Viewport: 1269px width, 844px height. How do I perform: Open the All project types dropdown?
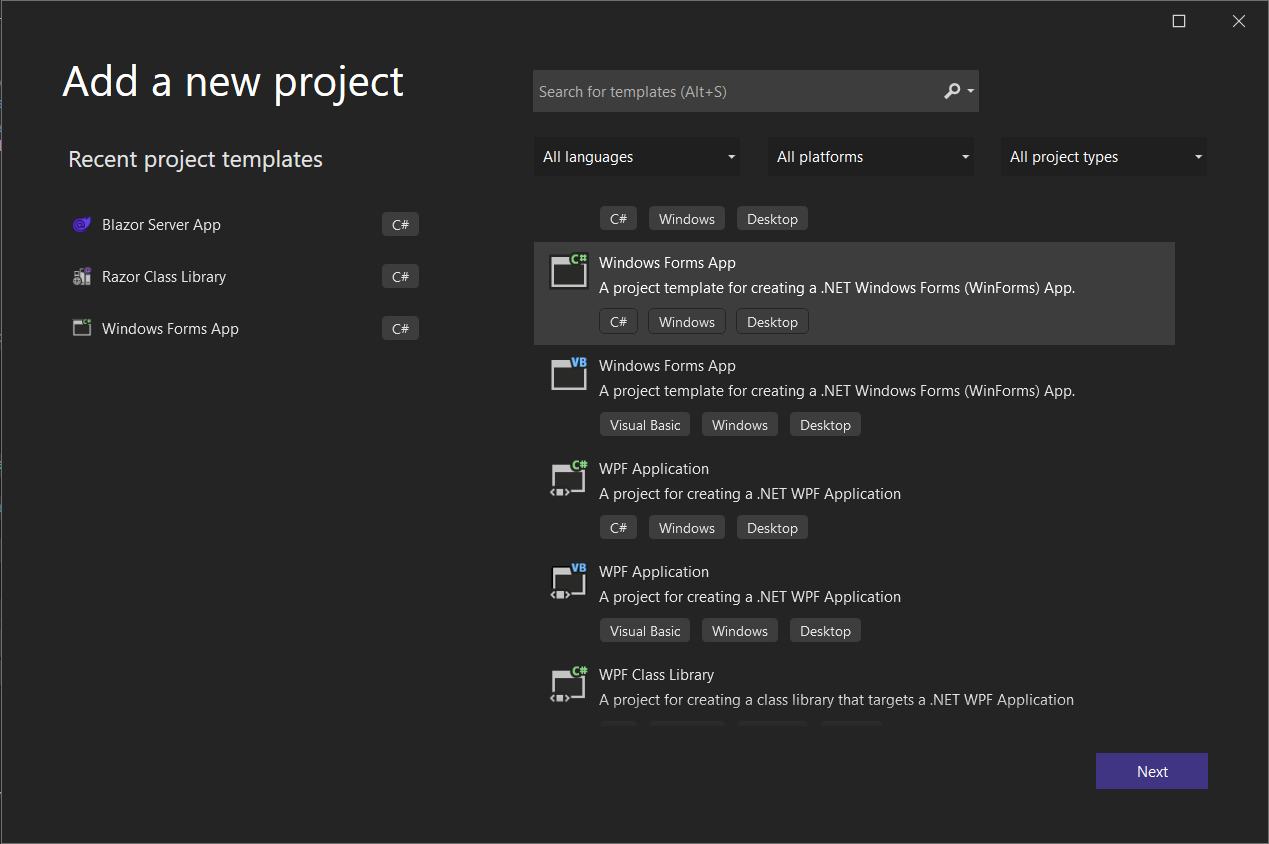[x=1104, y=157]
